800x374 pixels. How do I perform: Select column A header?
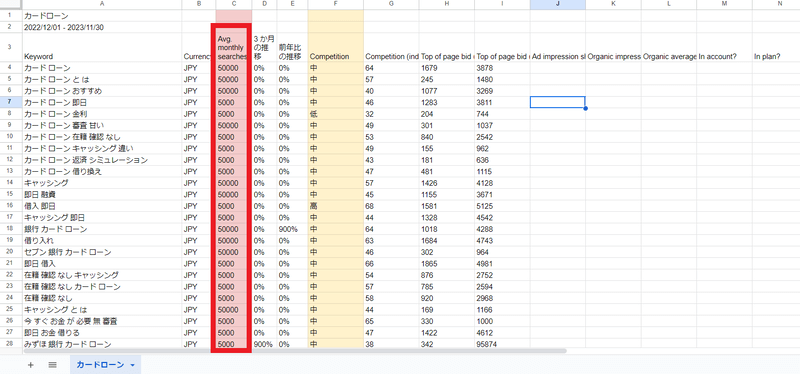pyautogui.click(x=103, y=4)
